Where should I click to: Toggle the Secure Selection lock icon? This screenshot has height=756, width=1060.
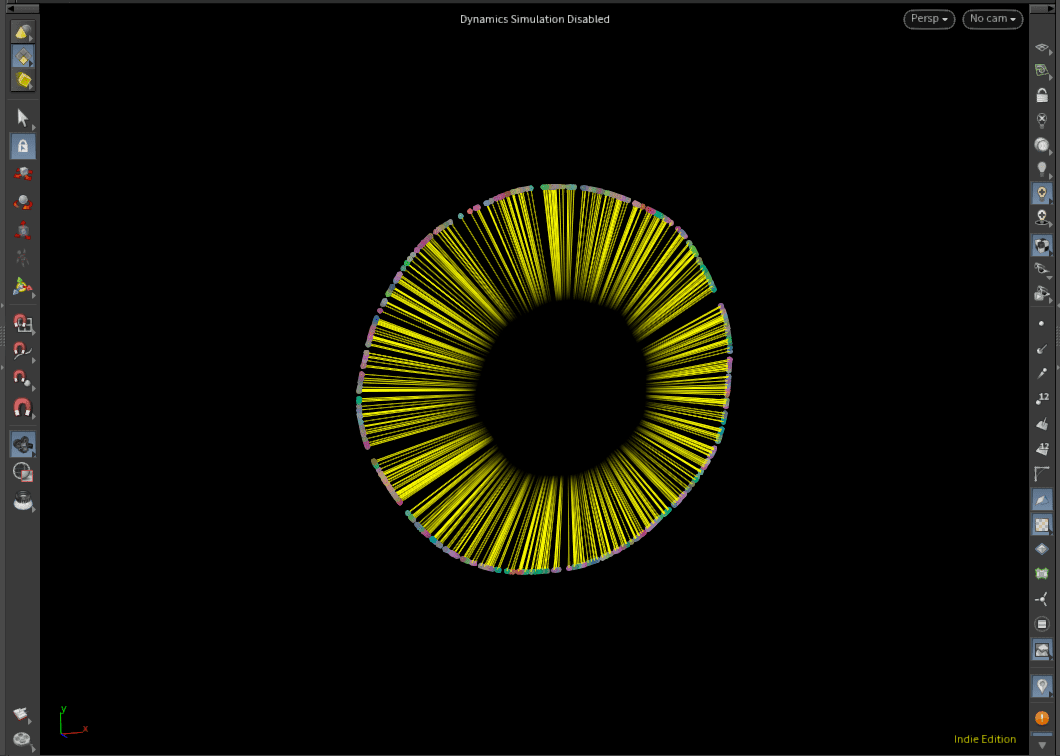[22, 146]
